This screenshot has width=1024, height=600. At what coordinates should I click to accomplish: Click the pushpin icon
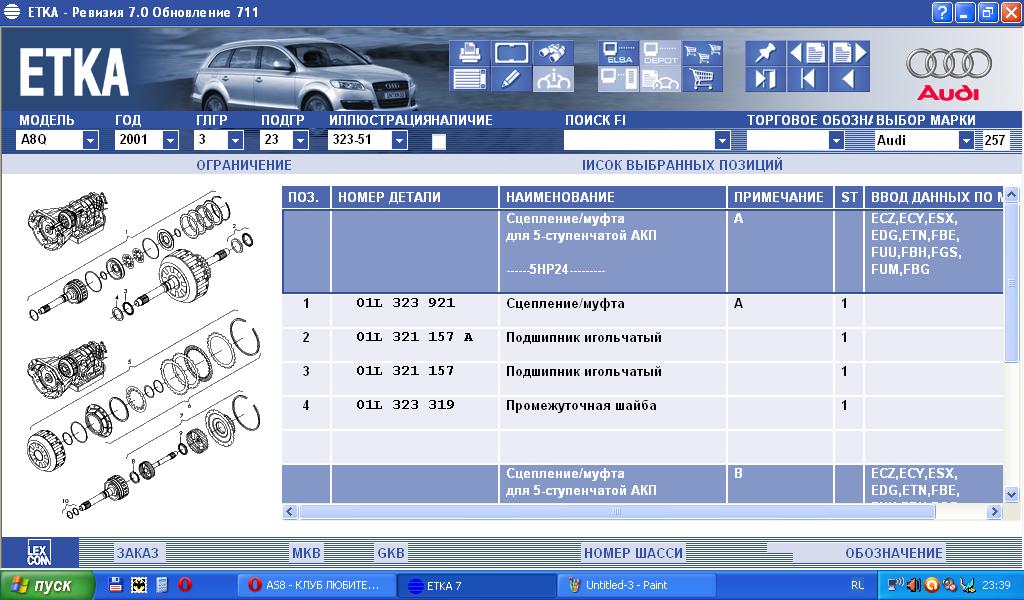[765, 53]
